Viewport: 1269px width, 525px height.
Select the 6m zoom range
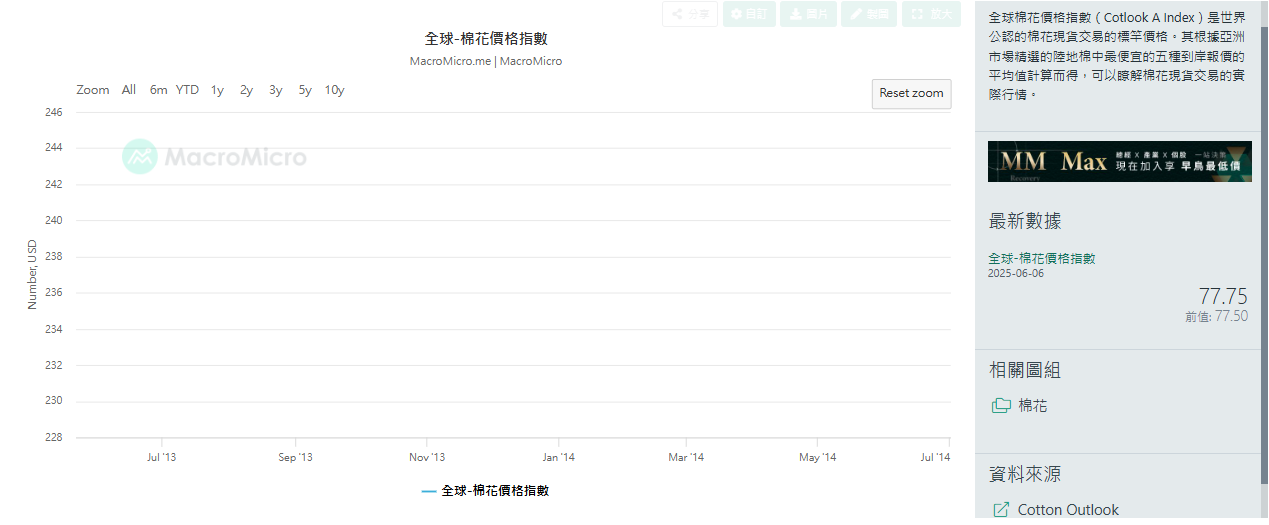pos(158,90)
